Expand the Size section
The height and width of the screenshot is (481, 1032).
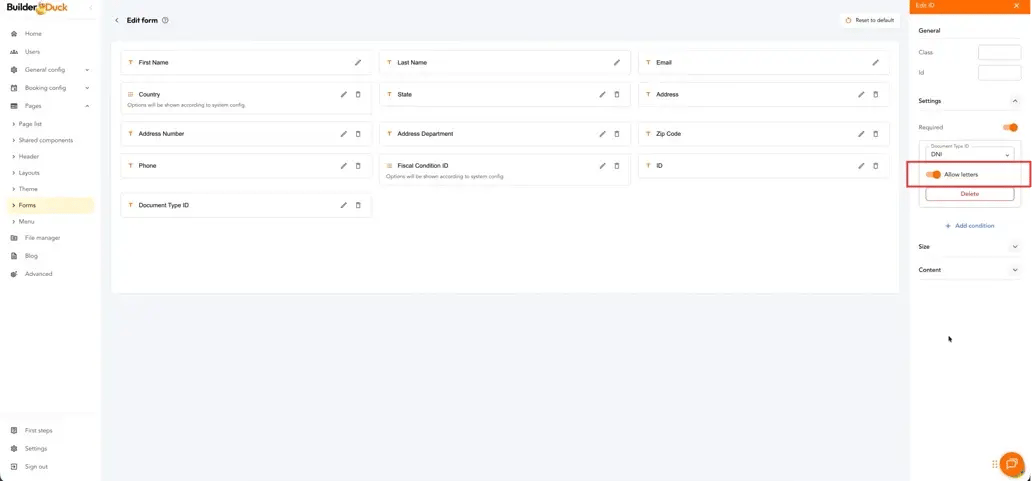click(x=1014, y=246)
